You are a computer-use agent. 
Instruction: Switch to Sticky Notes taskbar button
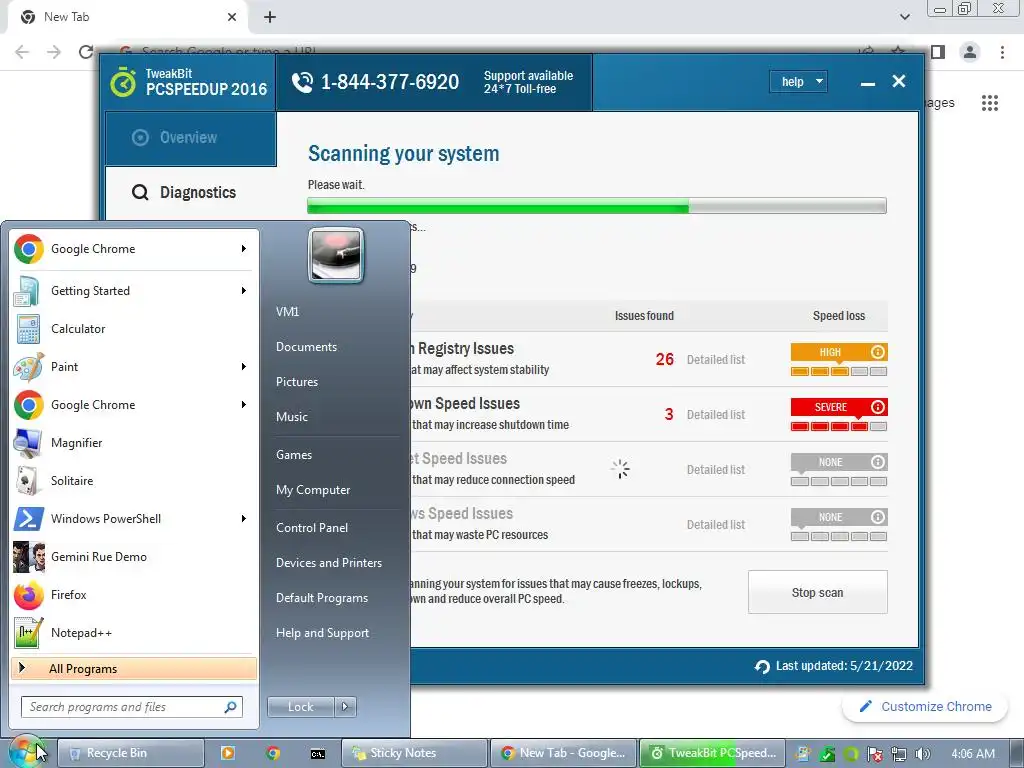coord(415,753)
